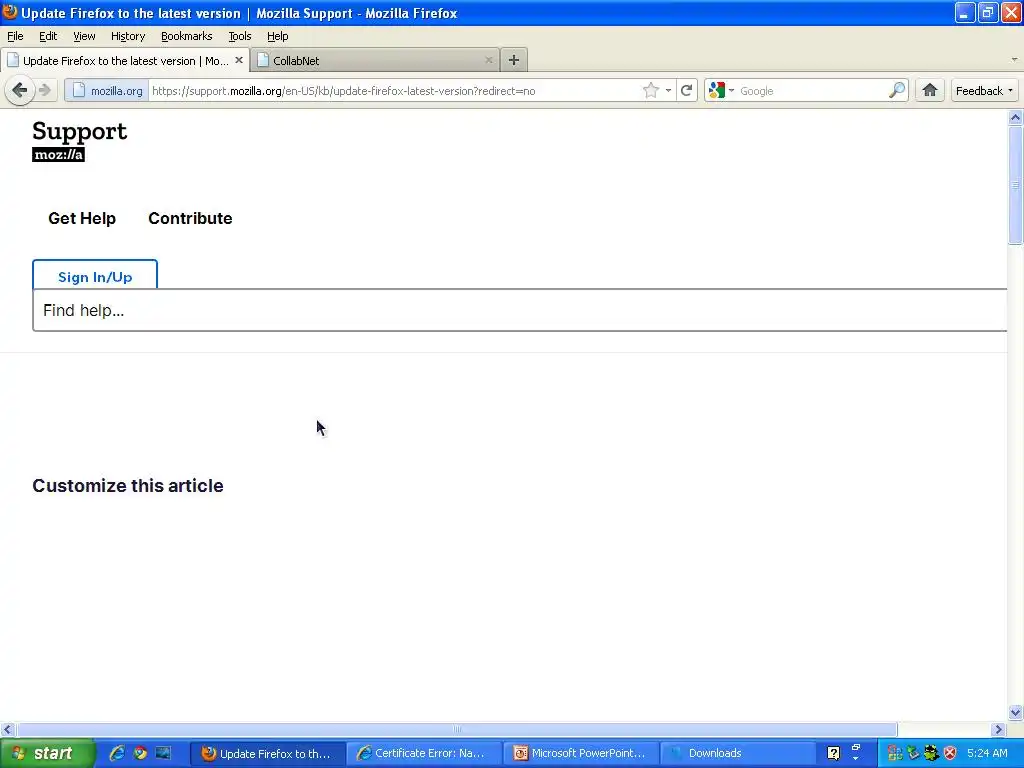Go back with the Back arrow button
The image size is (1024, 768).
pos(20,90)
